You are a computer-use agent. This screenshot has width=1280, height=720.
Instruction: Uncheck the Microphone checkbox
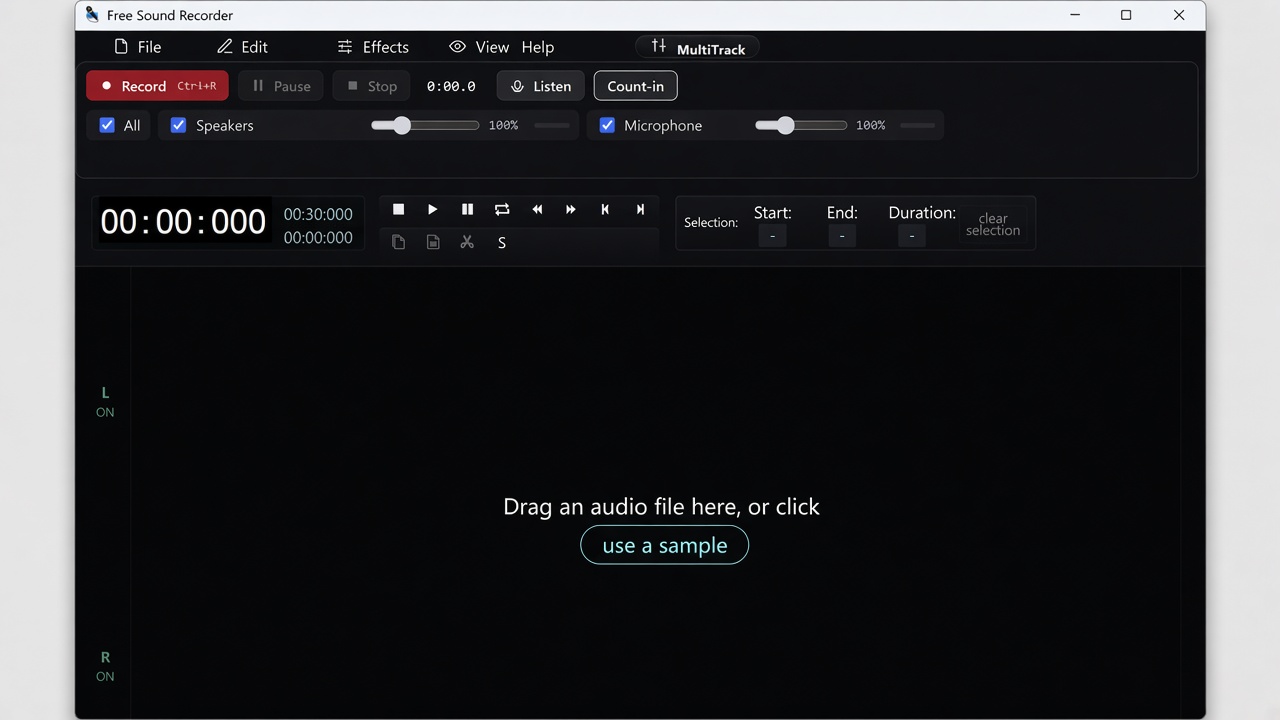point(607,125)
